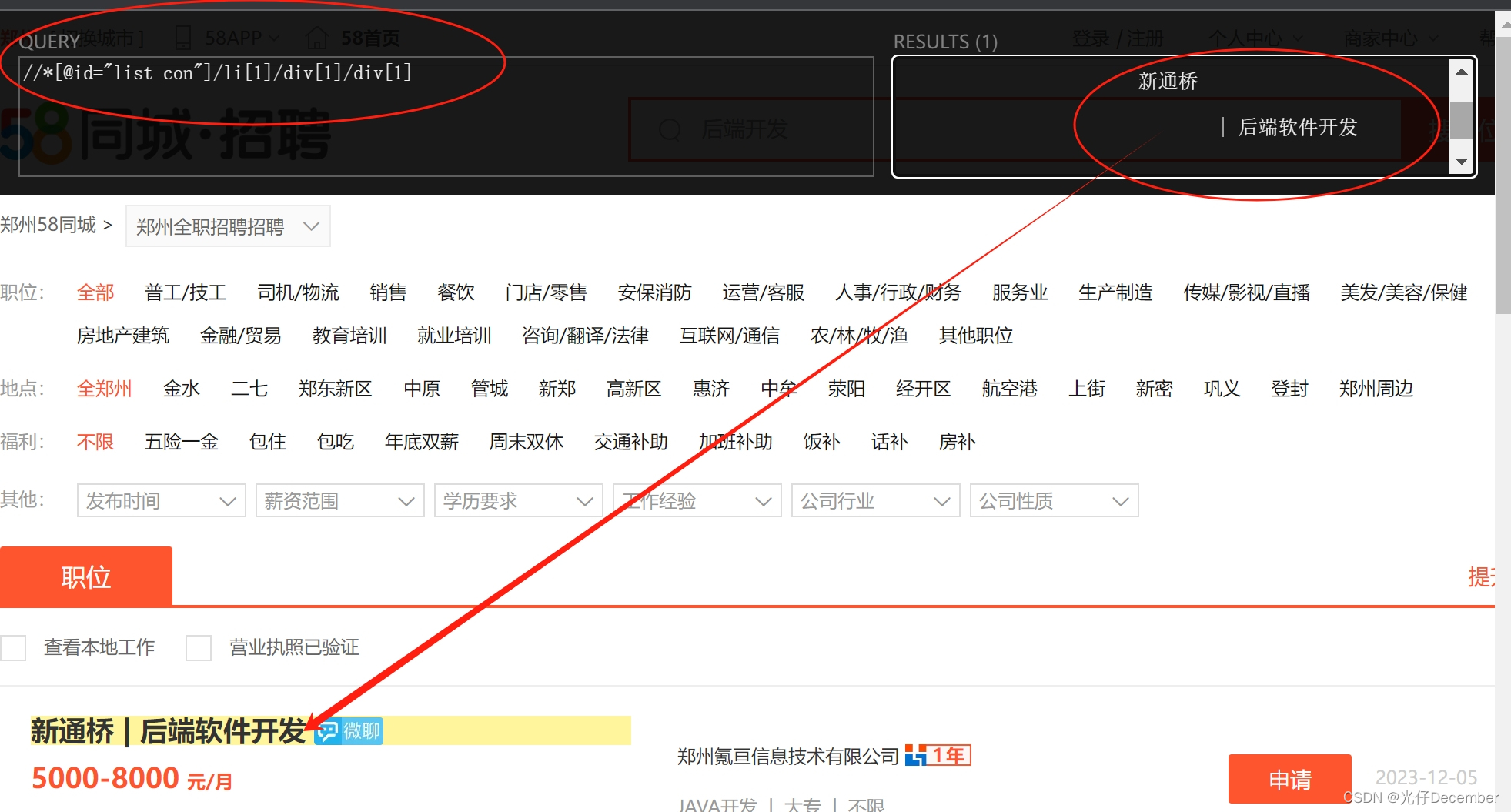Click the 申请 button
Viewport: 1511px width, 812px height.
pyautogui.click(x=1290, y=779)
